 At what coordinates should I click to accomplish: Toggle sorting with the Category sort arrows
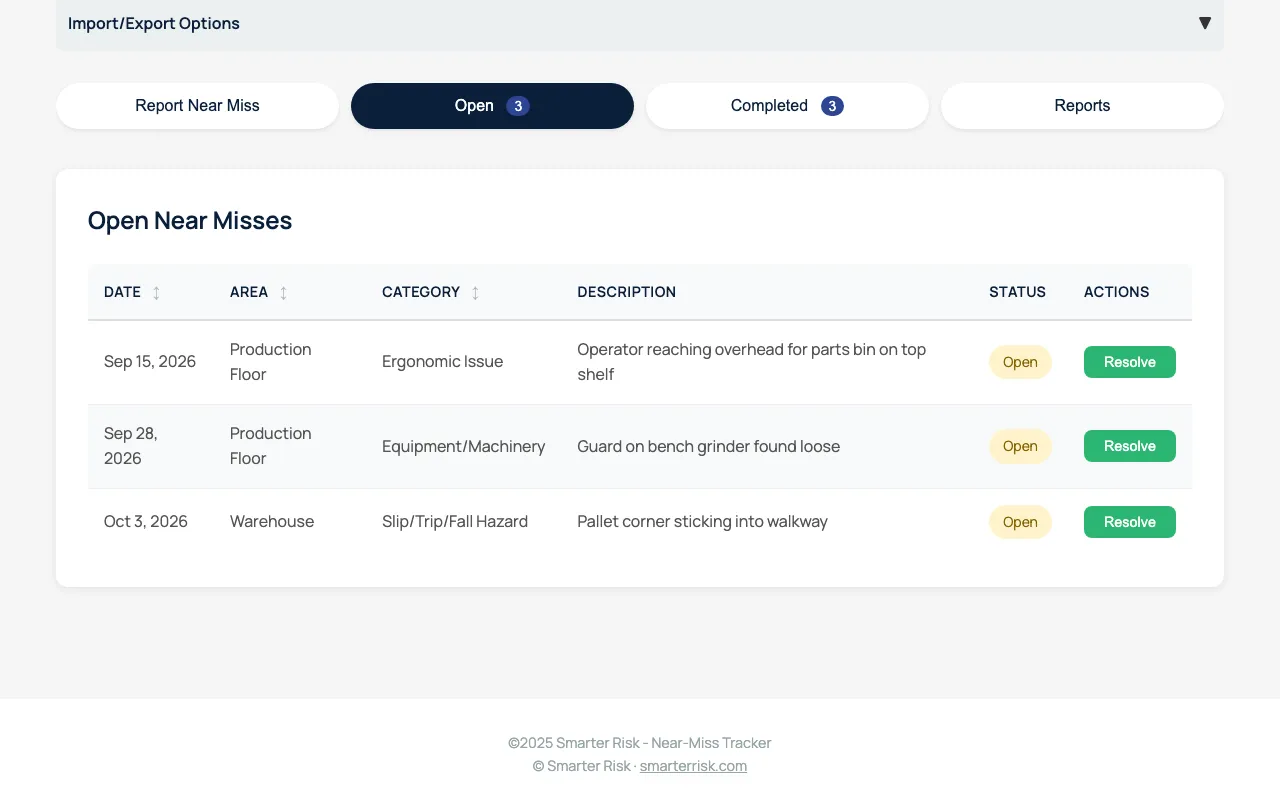(x=475, y=293)
